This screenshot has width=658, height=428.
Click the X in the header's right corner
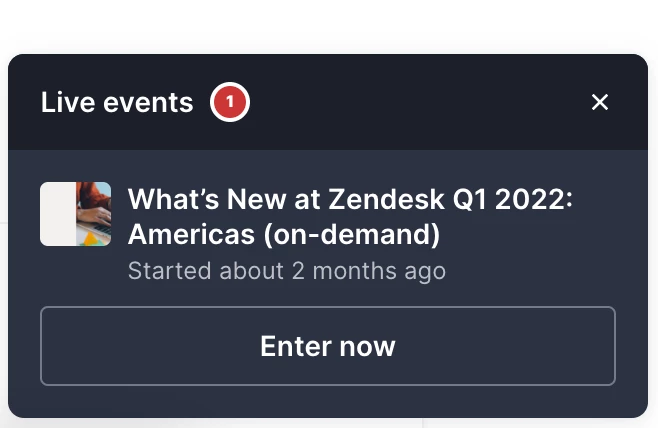pyautogui.click(x=600, y=102)
